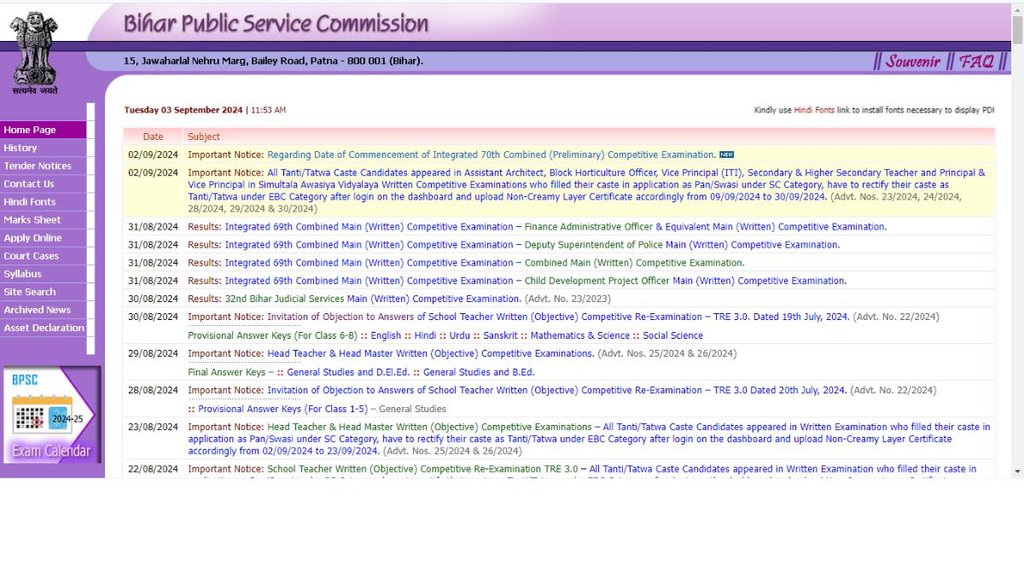Image resolution: width=1024 pixels, height=576 pixels.
Task: Open the FAQ link in header
Action: point(976,61)
